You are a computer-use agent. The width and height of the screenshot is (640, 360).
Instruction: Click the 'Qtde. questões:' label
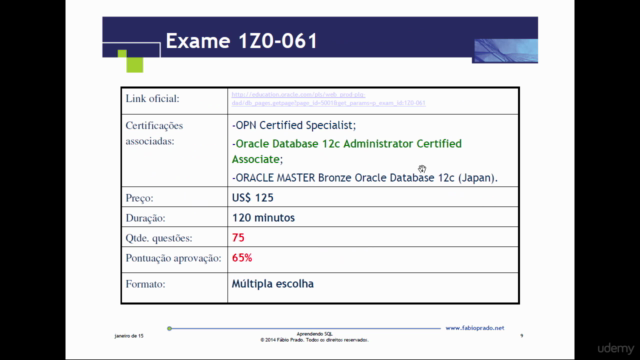coord(159,238)
